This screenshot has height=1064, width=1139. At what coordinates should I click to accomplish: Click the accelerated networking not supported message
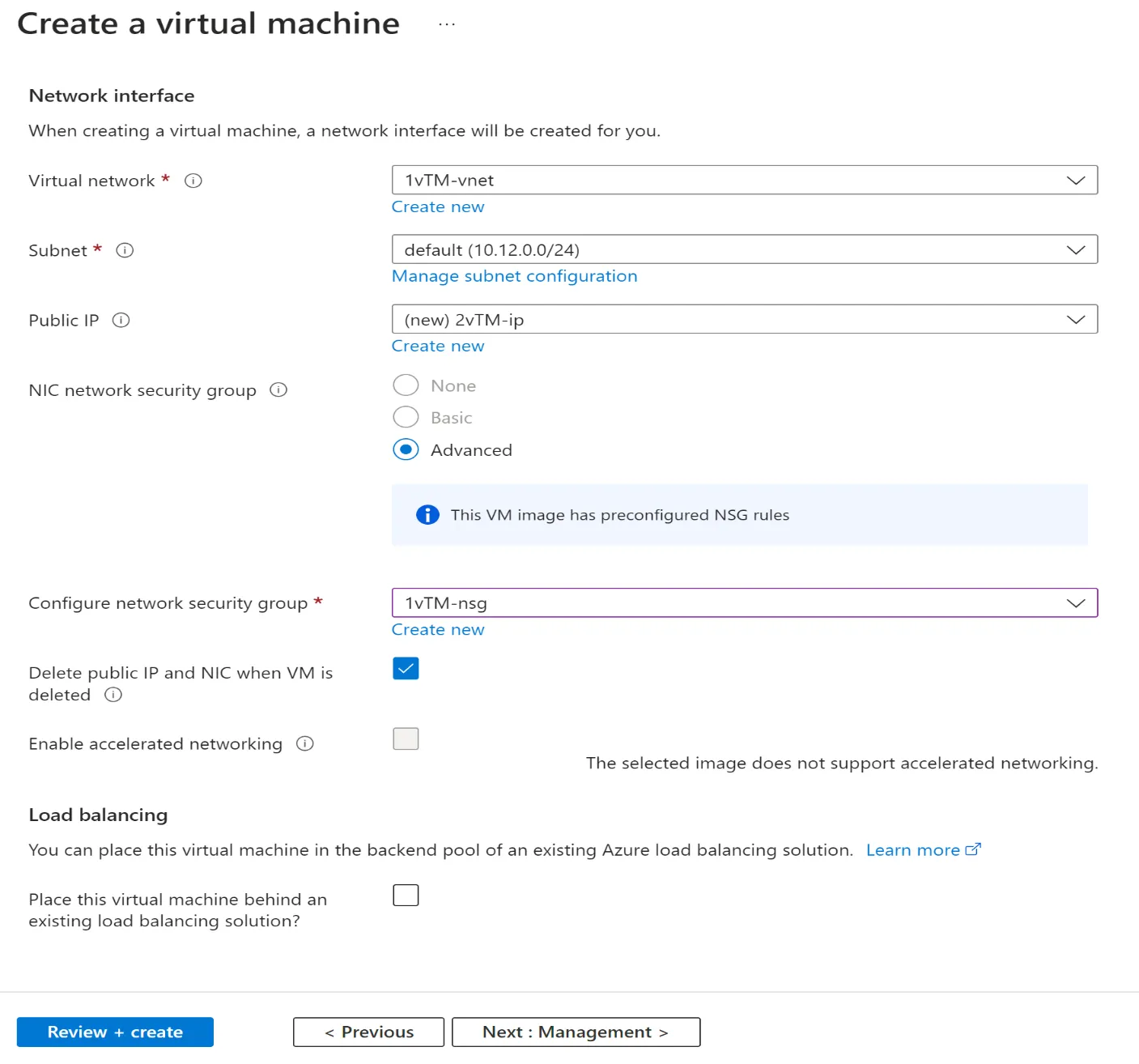point(842,763)
